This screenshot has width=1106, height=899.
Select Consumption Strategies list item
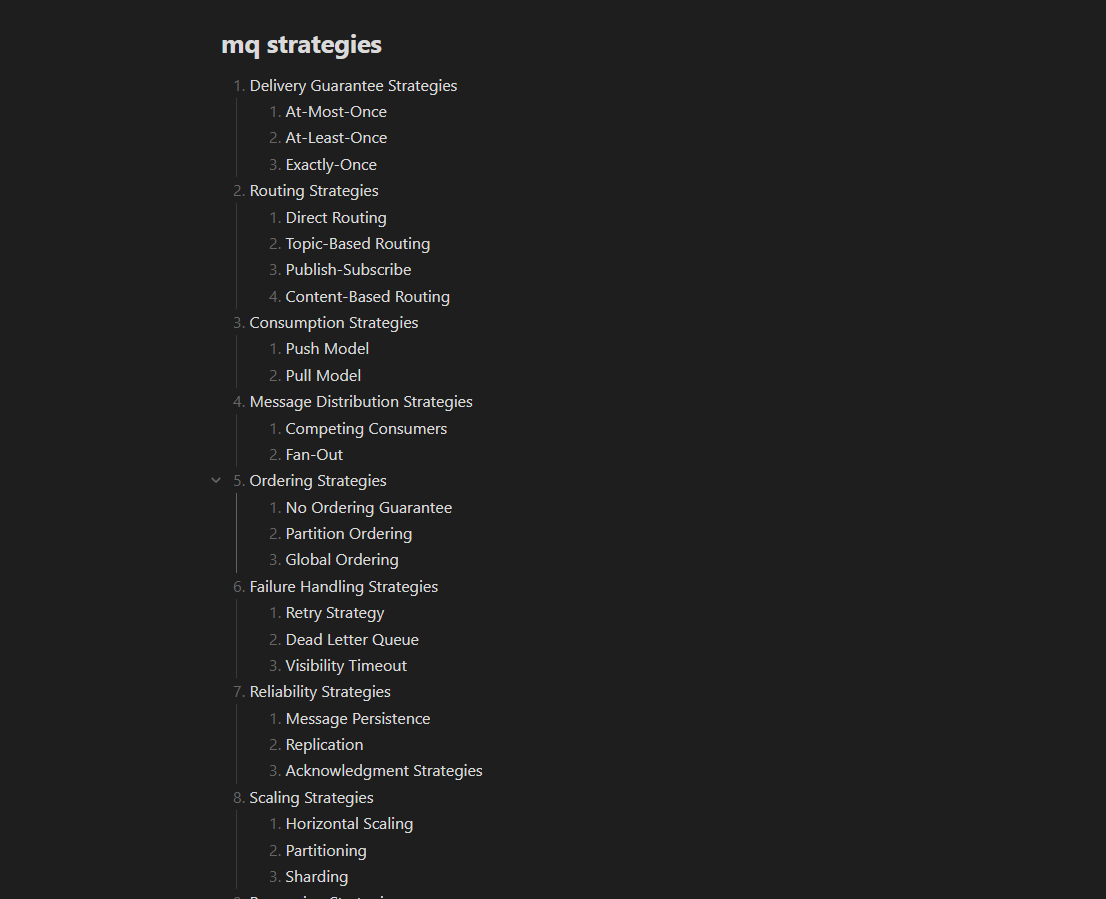334,323
